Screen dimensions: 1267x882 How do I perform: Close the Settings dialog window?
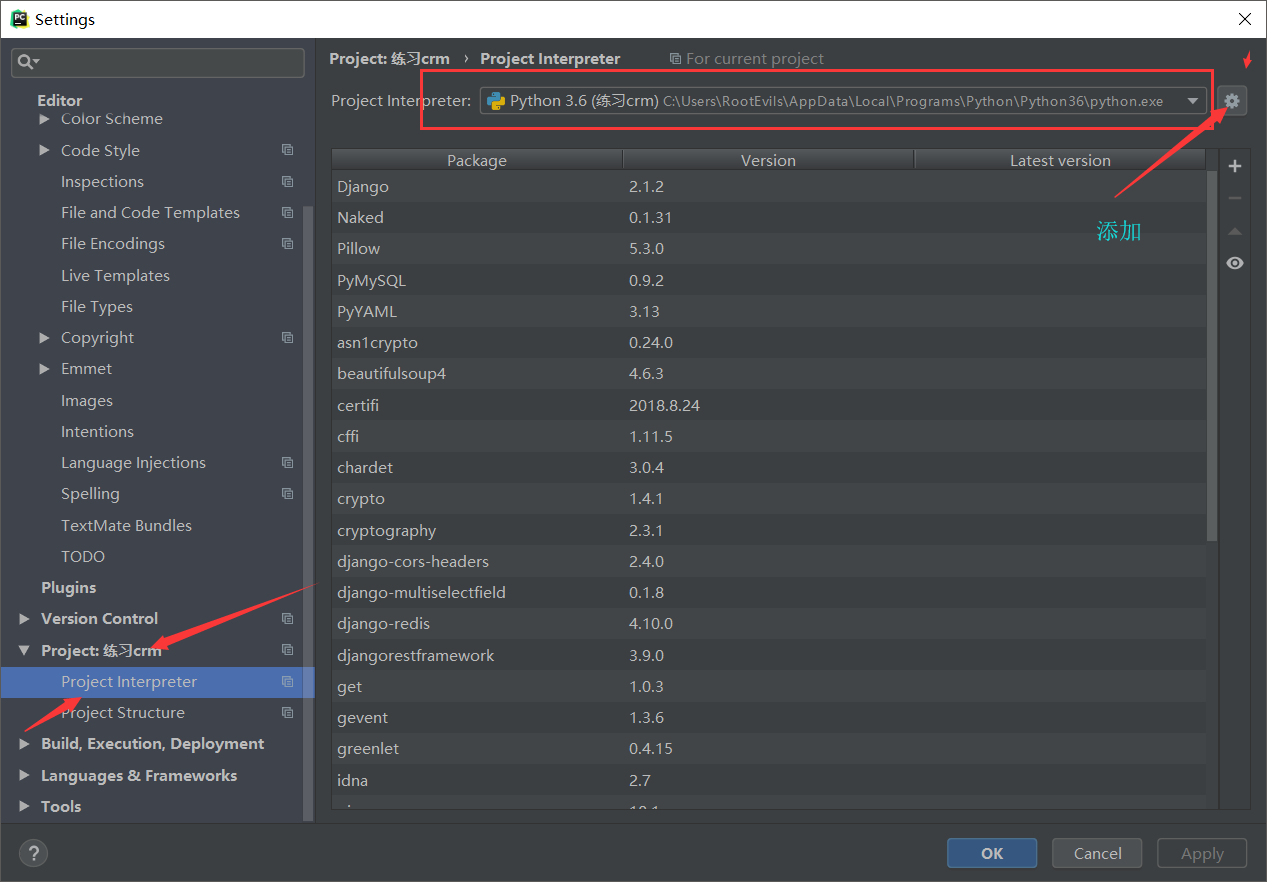(1244, 19)
